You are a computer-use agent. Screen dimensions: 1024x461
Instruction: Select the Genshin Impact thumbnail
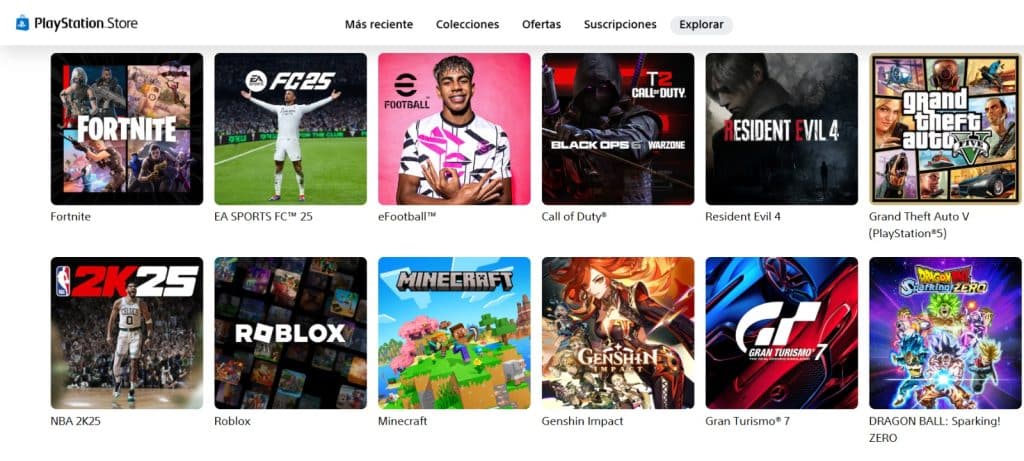[x=618, y=333]
